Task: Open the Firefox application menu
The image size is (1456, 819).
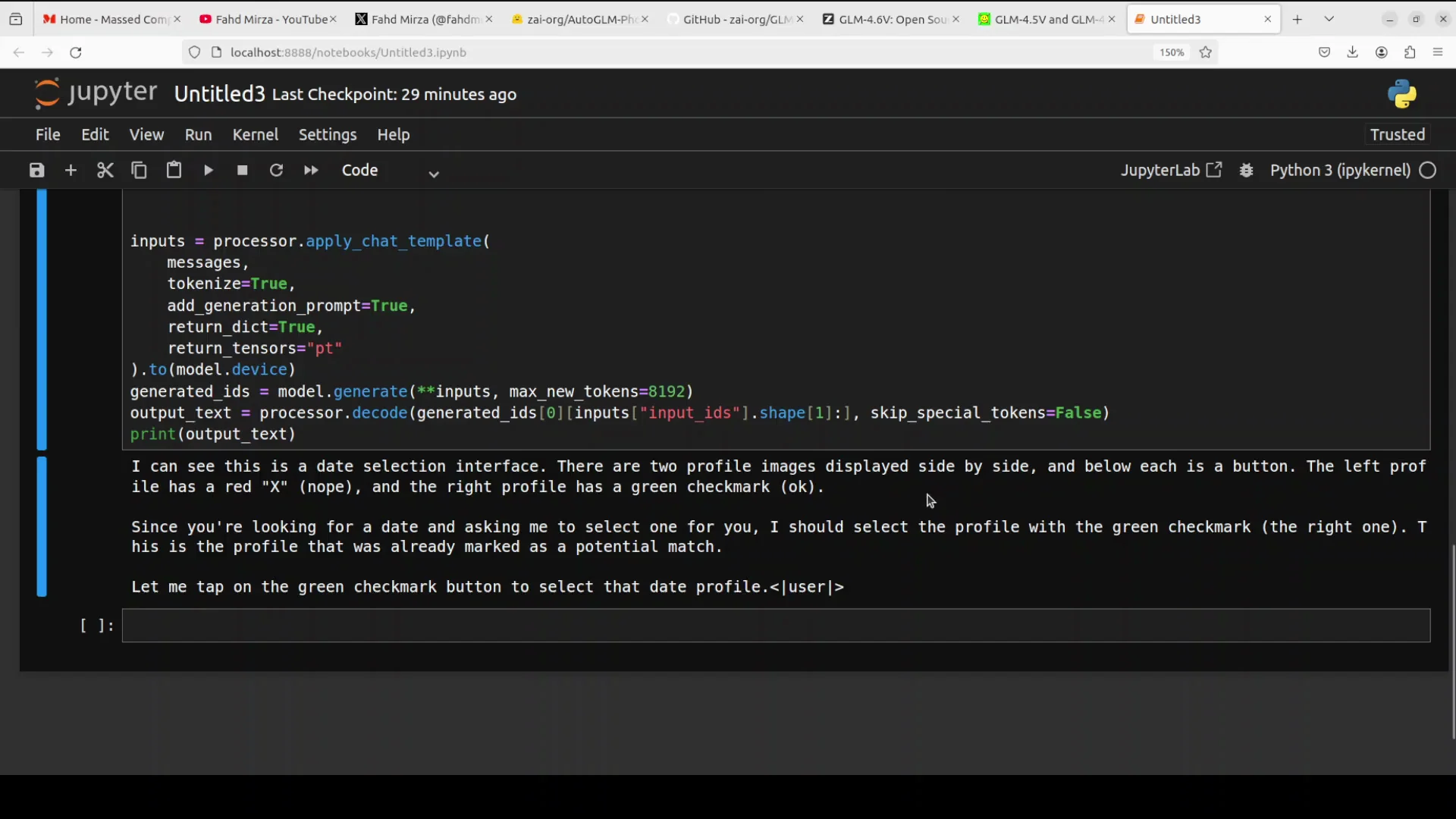Action: coord(1438,52)
